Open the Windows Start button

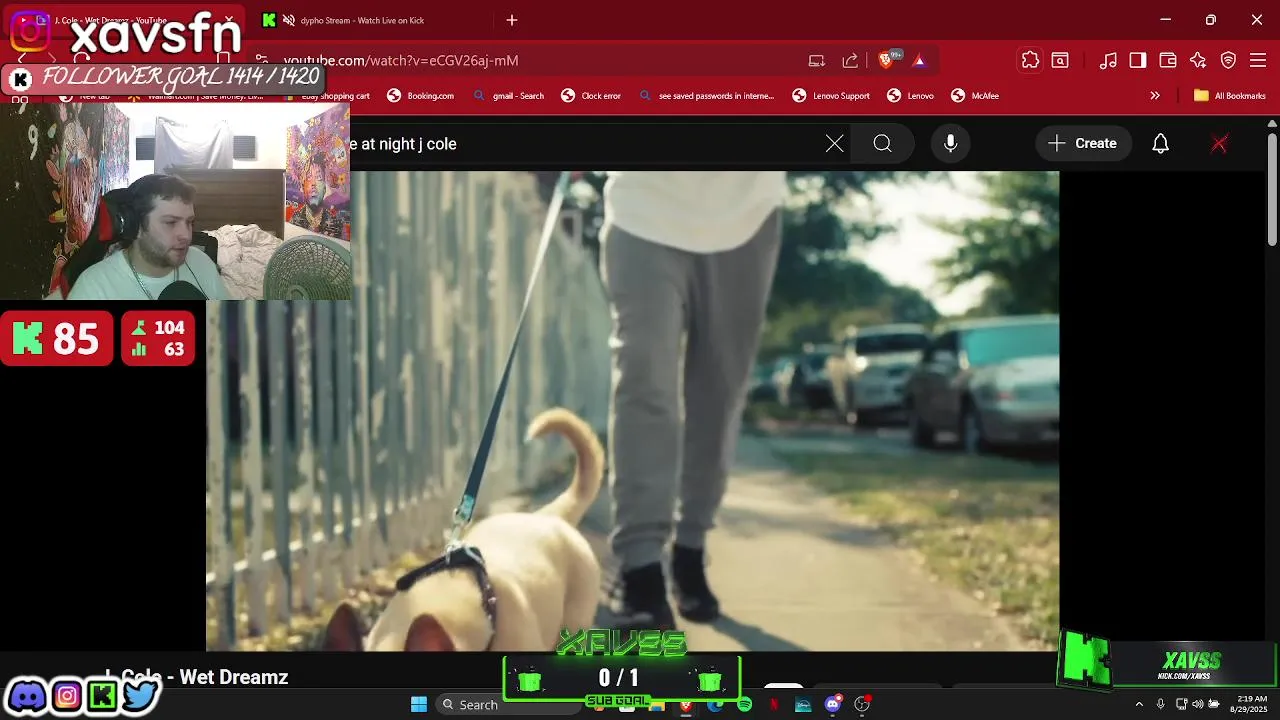[x=419, y=704]
